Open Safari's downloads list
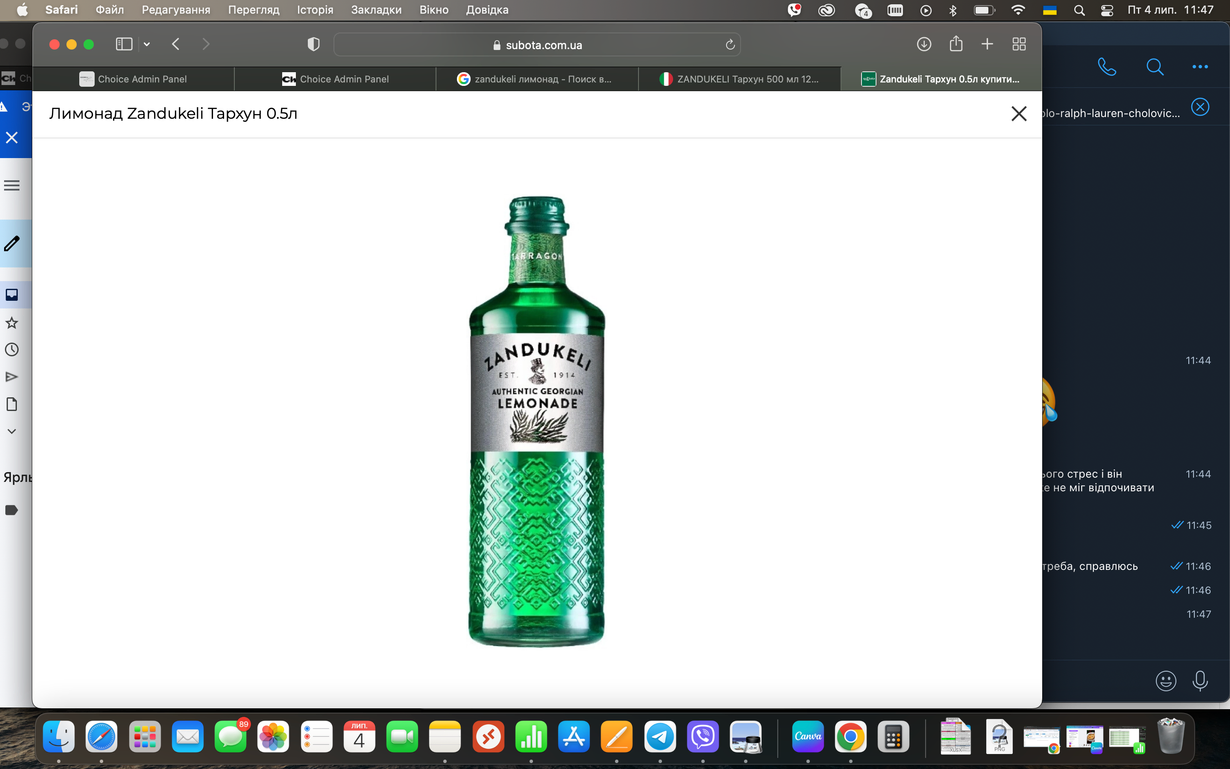The image size is (1230, 769). point(924,44)
